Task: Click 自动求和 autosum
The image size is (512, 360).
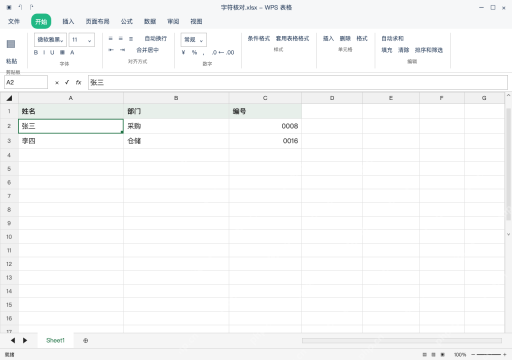Action: pyautogui.click(x=392, y=39)
